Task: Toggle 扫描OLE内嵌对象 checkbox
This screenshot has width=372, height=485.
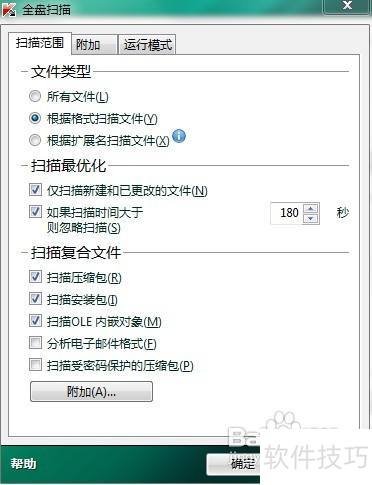Action: click(35, 321)
